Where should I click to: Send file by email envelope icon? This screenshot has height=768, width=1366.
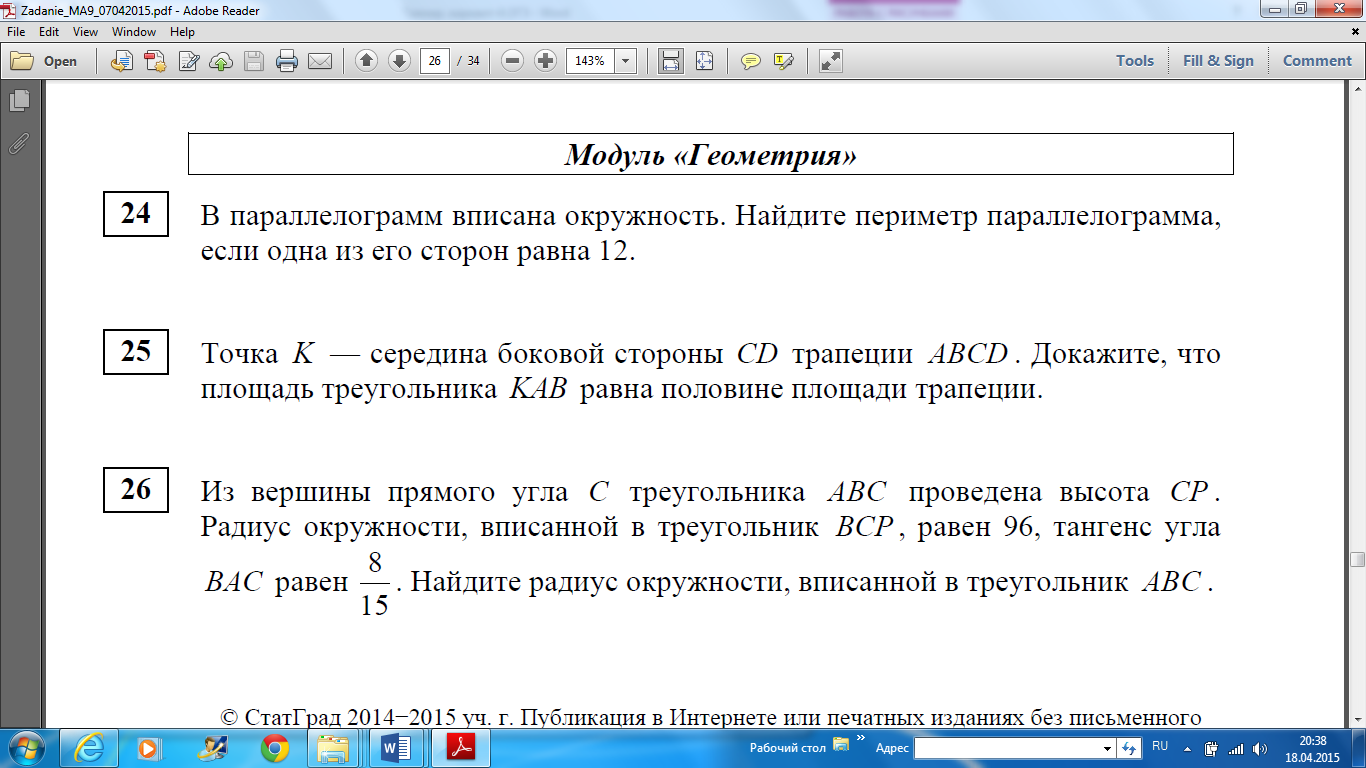[320, 61]
